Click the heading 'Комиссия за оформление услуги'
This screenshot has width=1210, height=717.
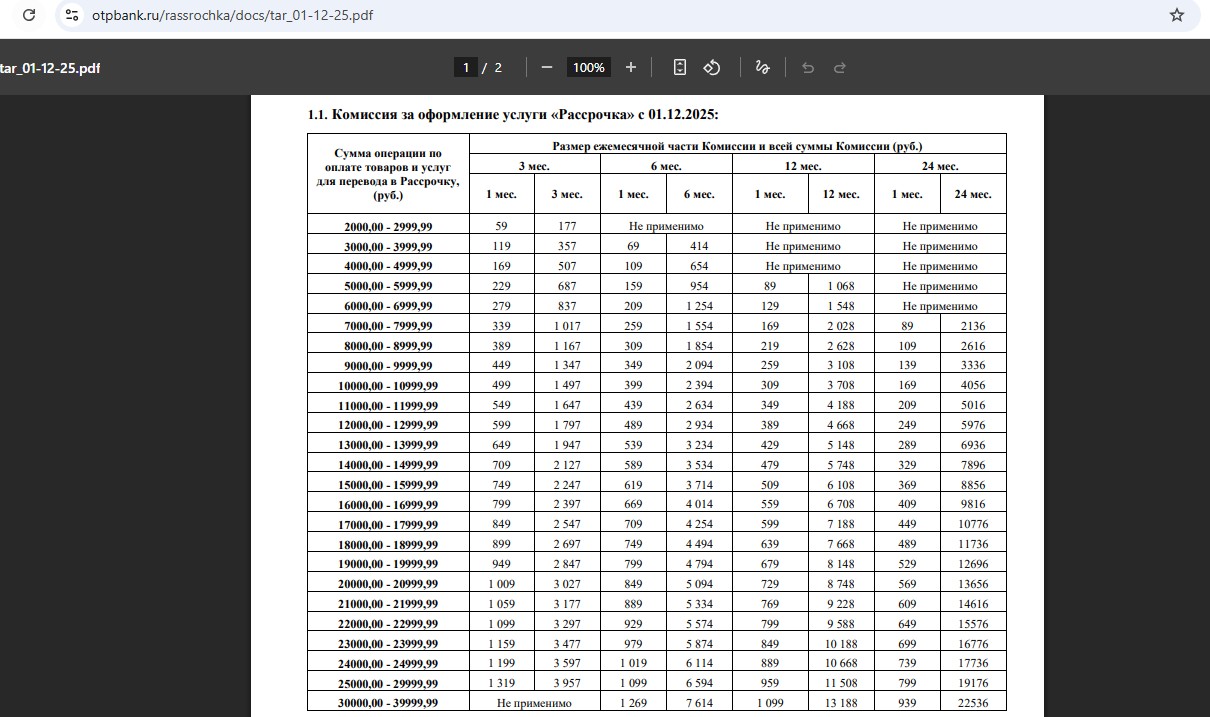(x=512, y=115)
